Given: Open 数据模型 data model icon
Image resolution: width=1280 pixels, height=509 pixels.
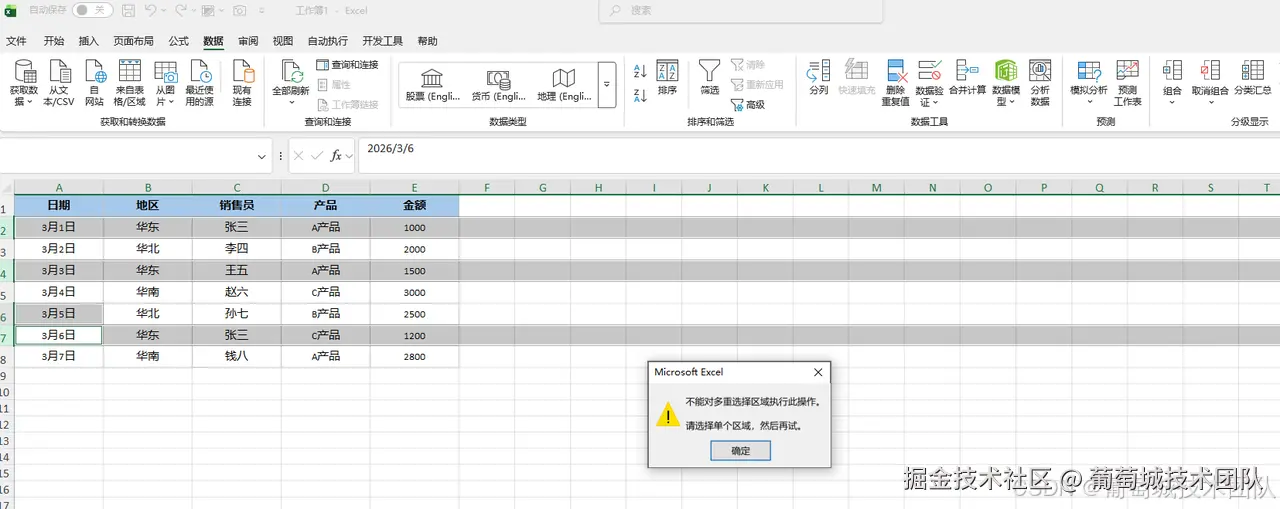Looking at the screenshot, I should coord(1005,83).
